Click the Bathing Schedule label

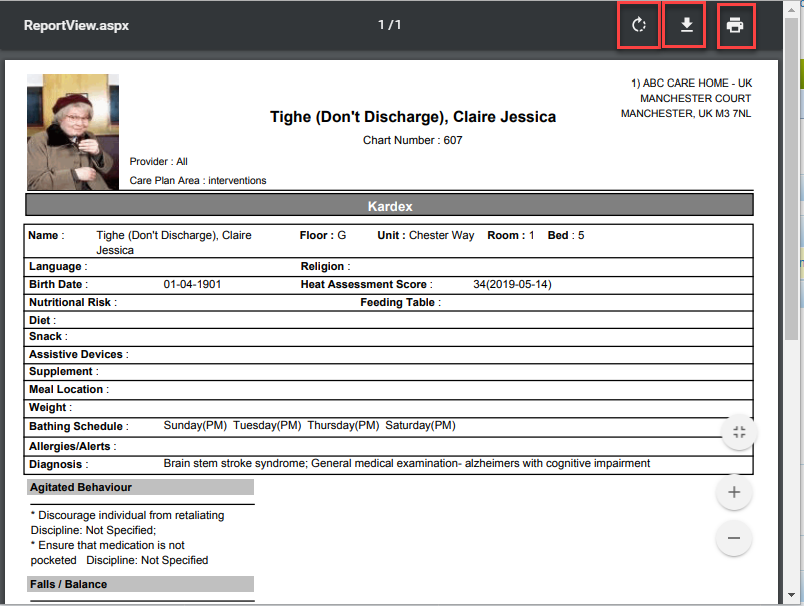click(78, 426)
